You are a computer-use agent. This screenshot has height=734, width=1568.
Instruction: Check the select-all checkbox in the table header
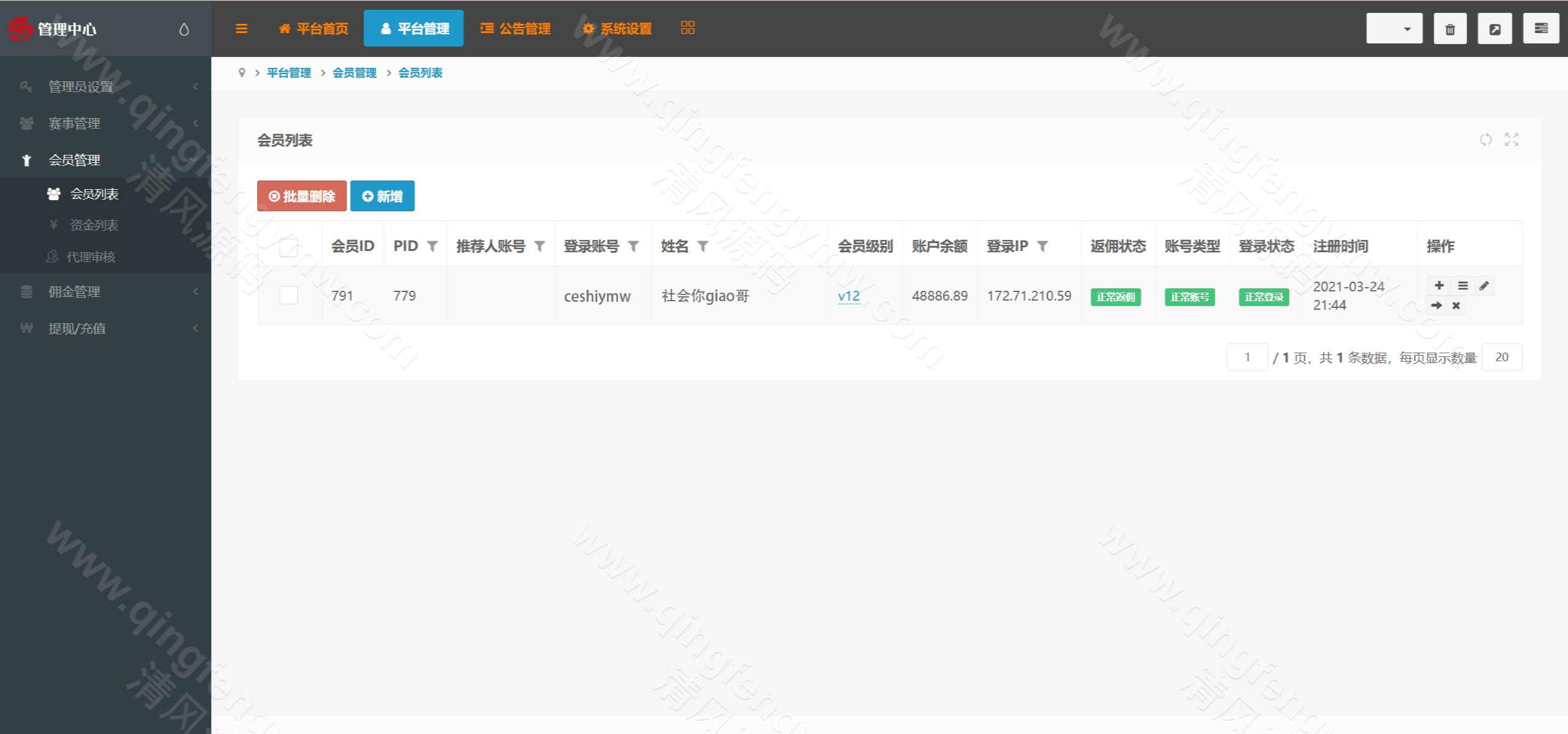pyautogui.click(x=288, y=247)
